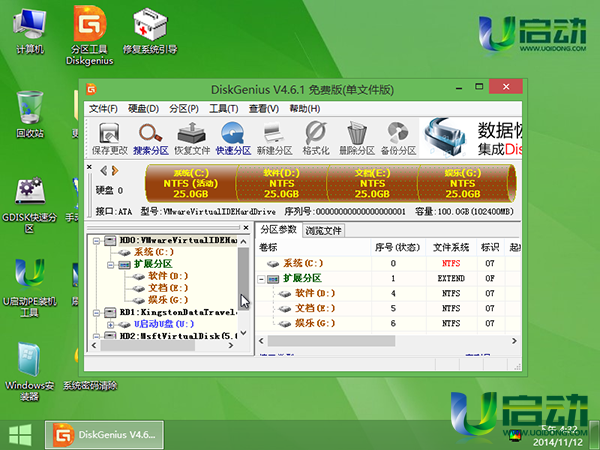Switch to the 浏览文件 tab
The height and width of the screenshot is (450, 600).
[323, 231]
